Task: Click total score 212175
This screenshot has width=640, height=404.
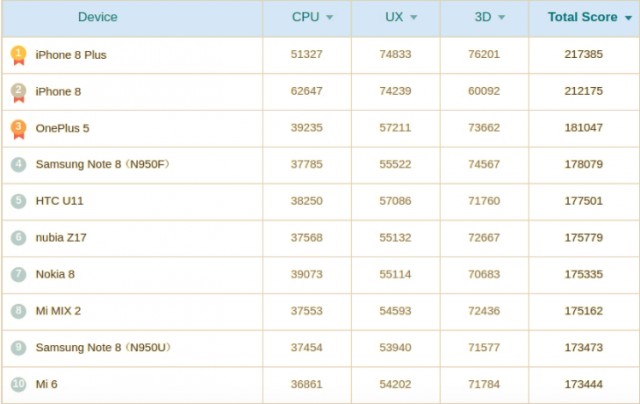Action: pyautogui.click(x=584, y=91)
